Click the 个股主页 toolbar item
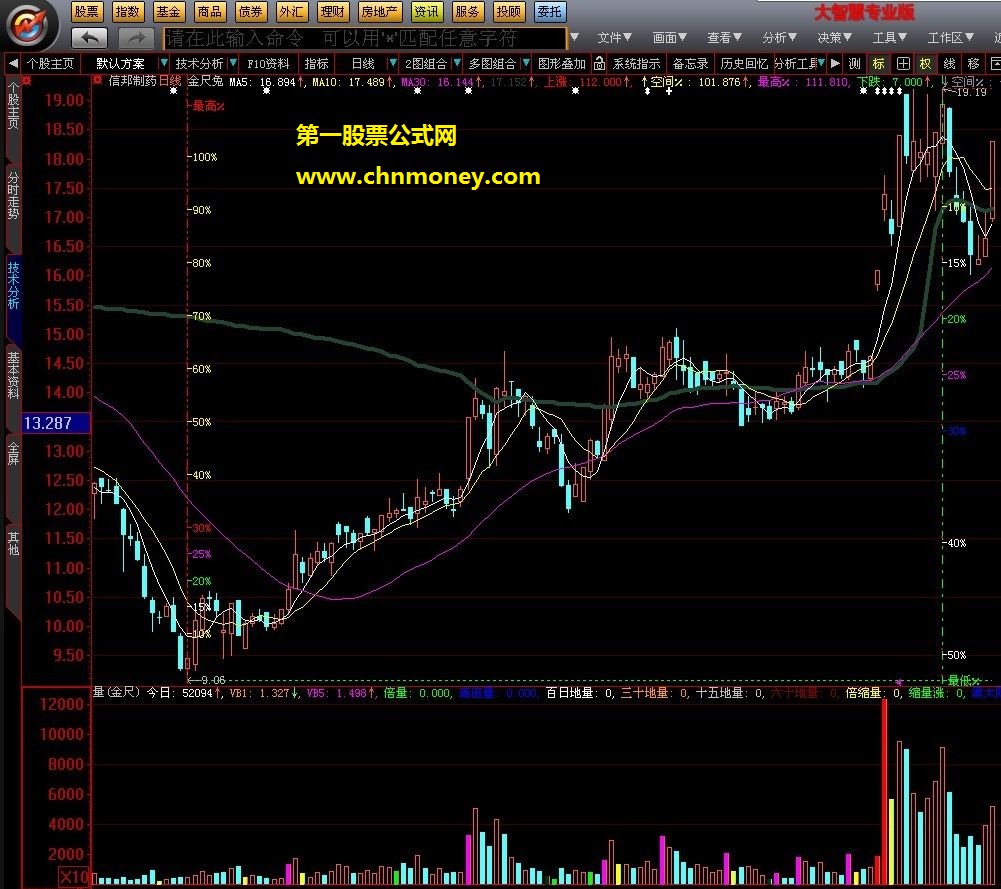 click(50, 64)
